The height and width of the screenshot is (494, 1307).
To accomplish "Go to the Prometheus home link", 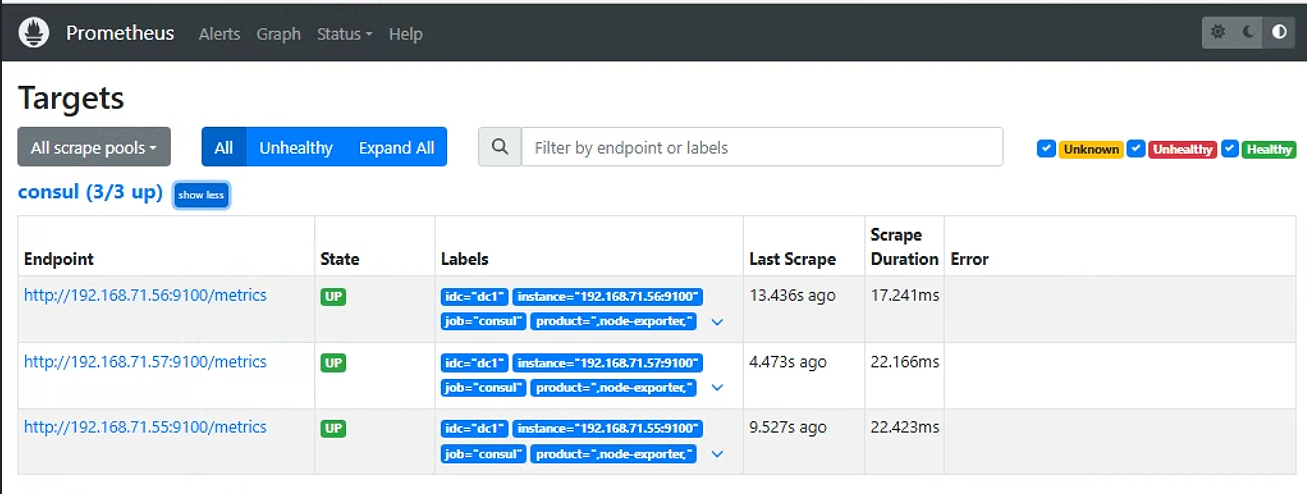I will click(120, 33).
